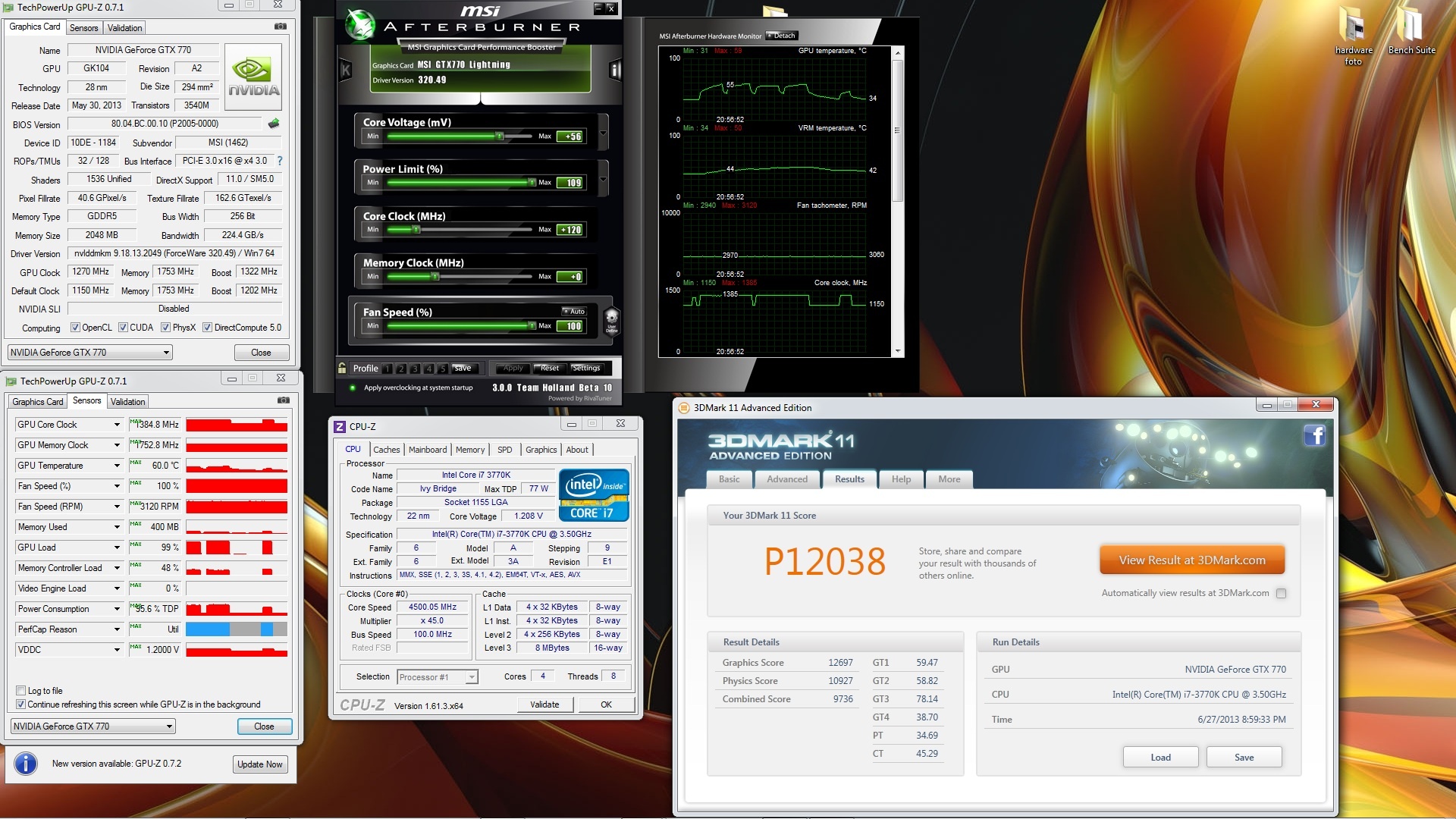The width and height of the screenshot is (1456, 819).
Task: Switch to the Mainboard tab in CPU-Z
Action: tap(427, 450)
